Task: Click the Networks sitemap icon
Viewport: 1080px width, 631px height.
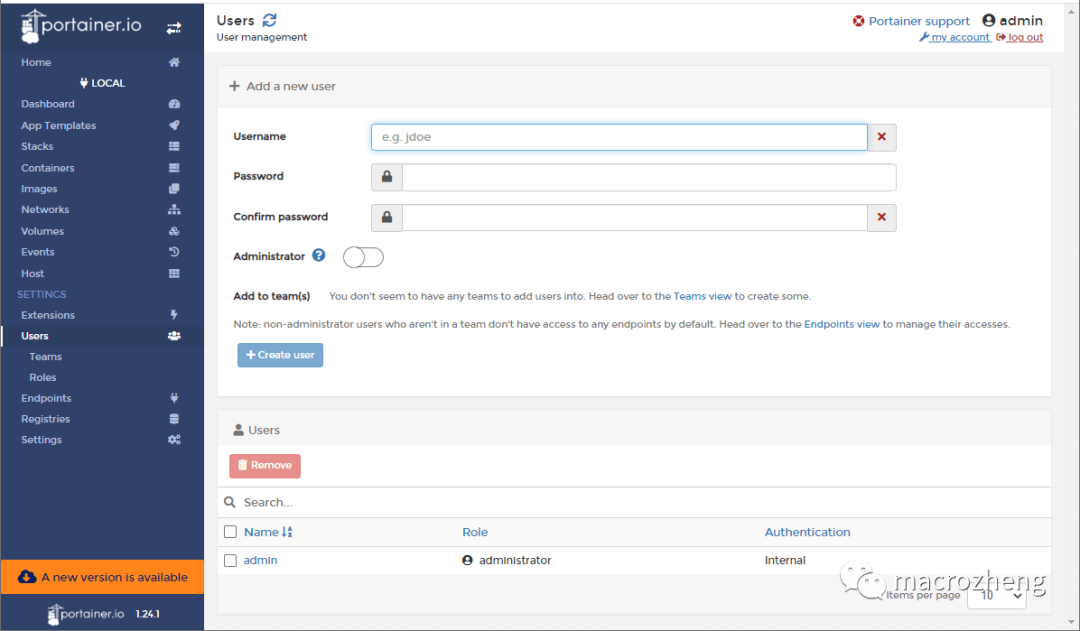Action: tap(174, 209)
